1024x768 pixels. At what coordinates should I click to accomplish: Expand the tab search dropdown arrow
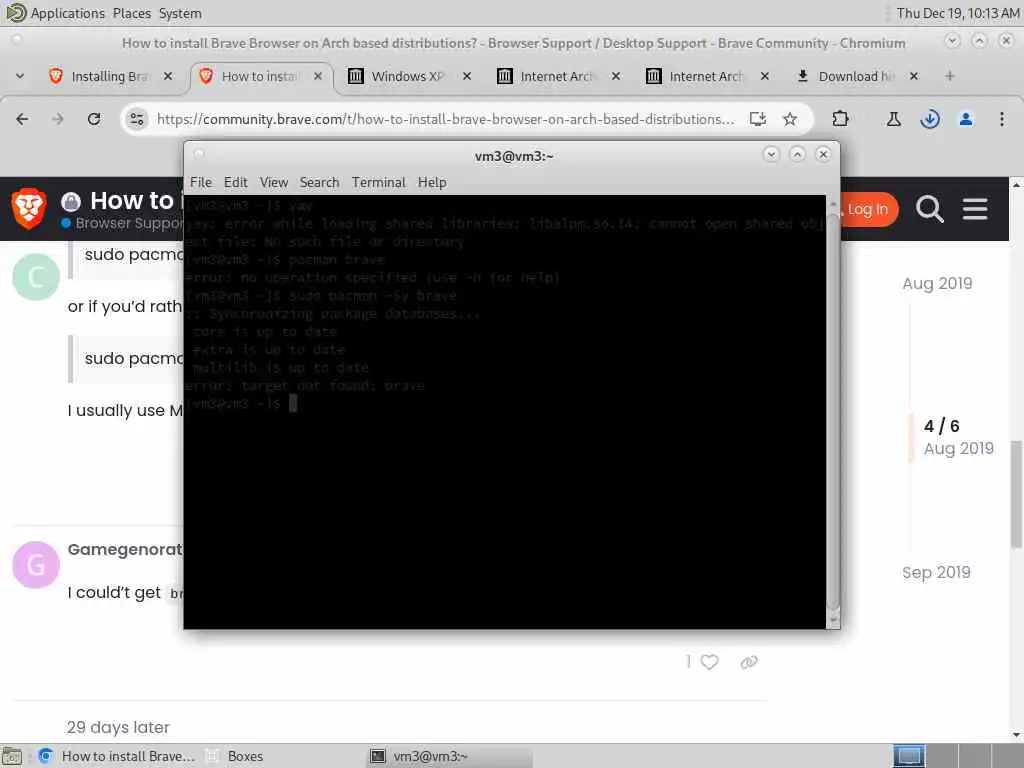(20, 76)
